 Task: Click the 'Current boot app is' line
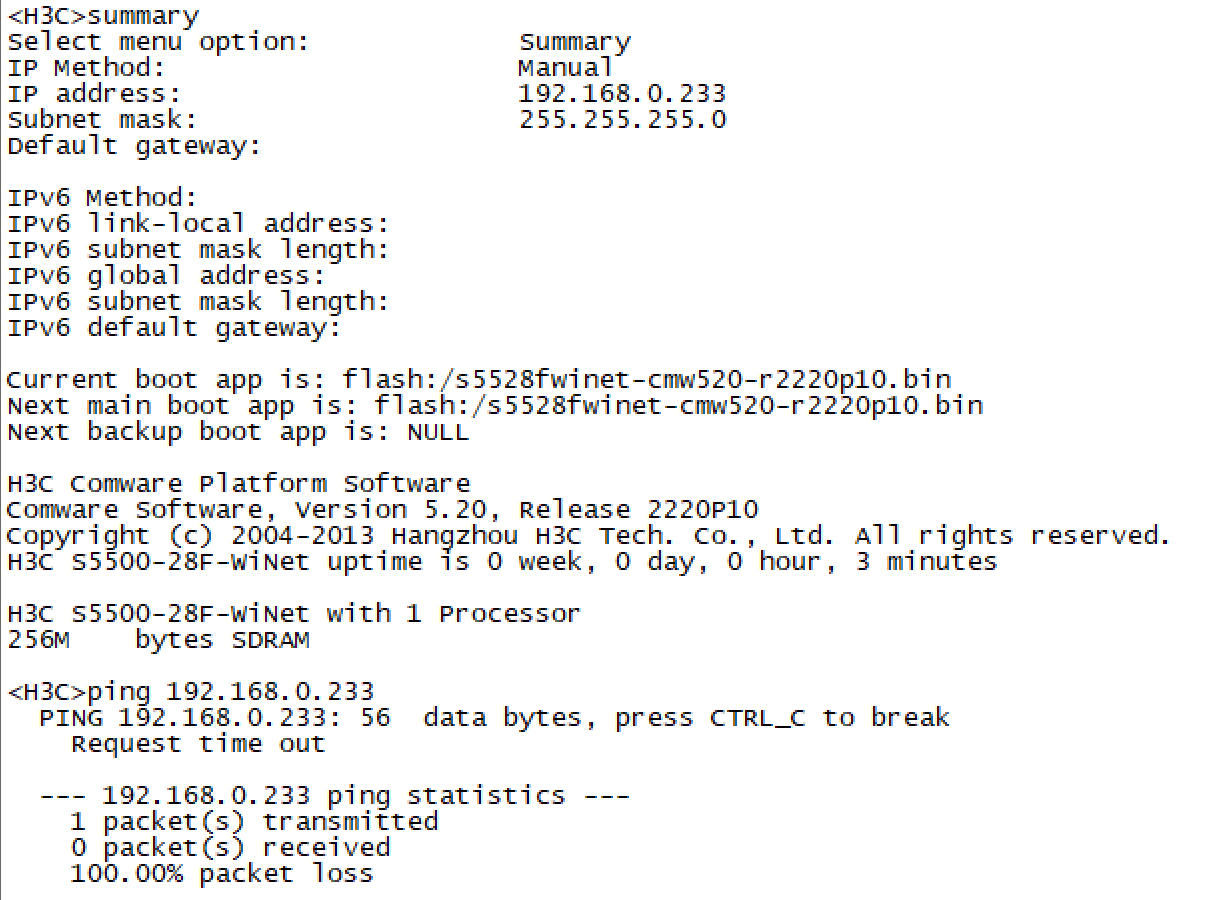(x=479, y=380)
